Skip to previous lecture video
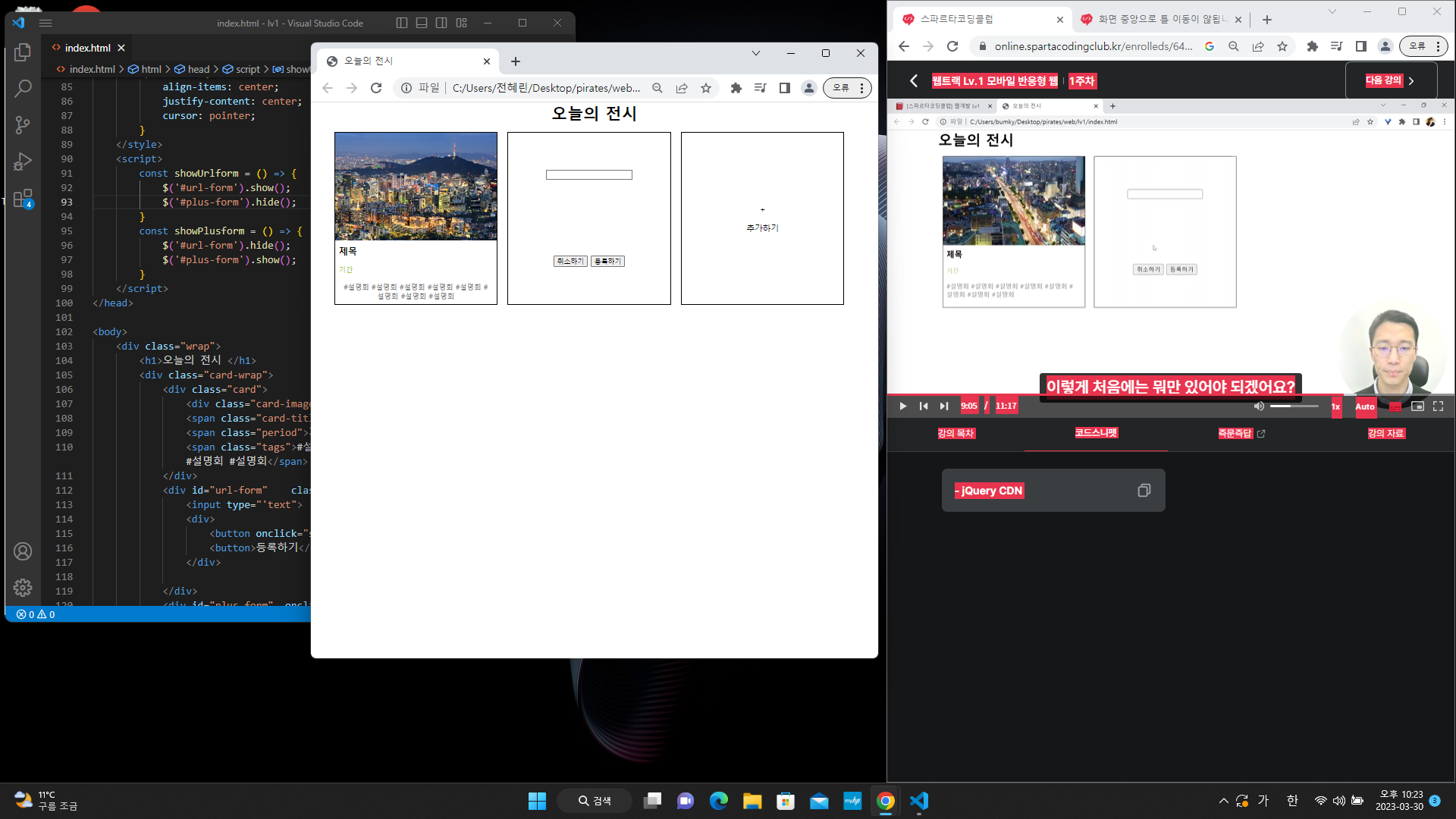Screen dimensions: 1456x819 (924, 406)
